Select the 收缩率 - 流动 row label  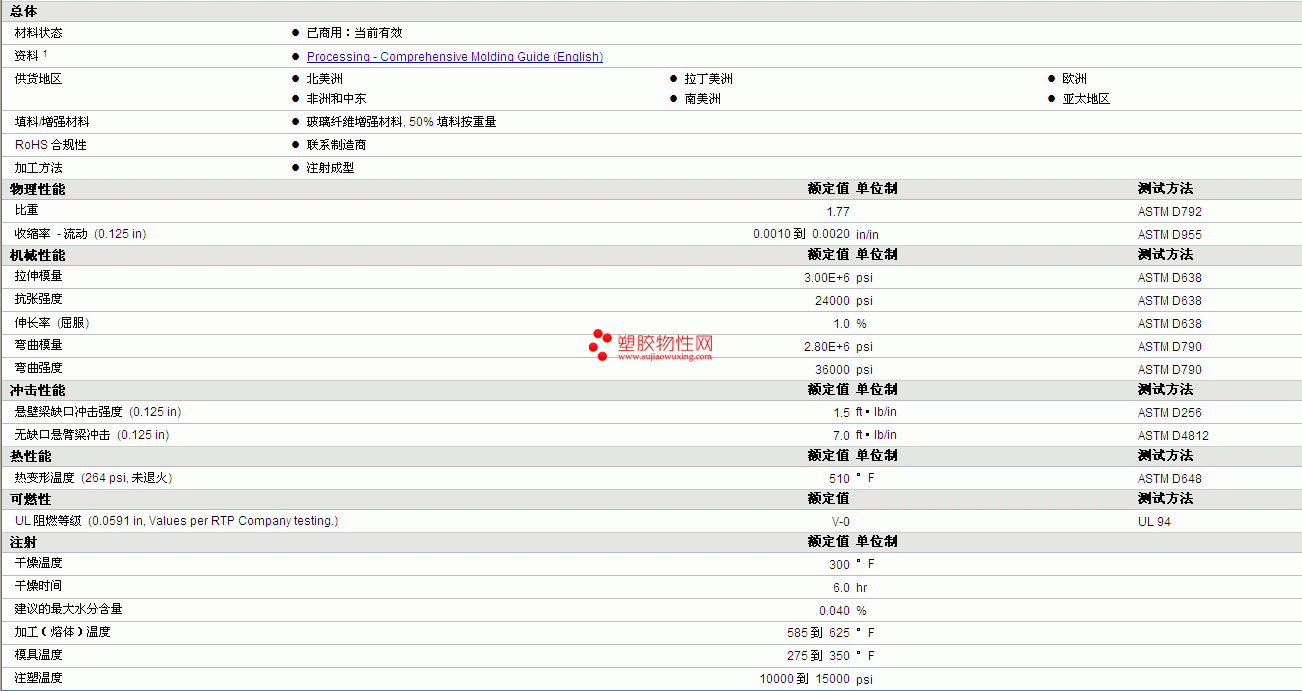tap(80, 234)
